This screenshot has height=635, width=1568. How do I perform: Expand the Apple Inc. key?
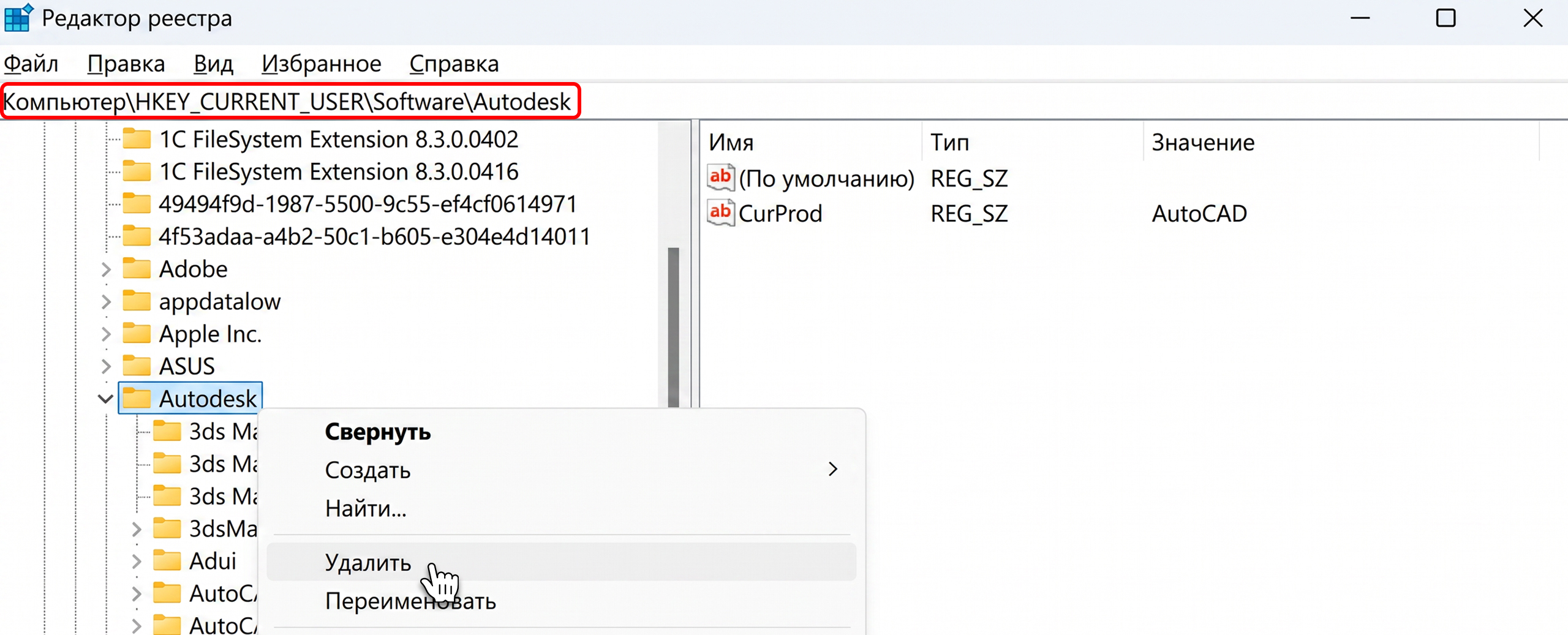(x=106, y=334)
